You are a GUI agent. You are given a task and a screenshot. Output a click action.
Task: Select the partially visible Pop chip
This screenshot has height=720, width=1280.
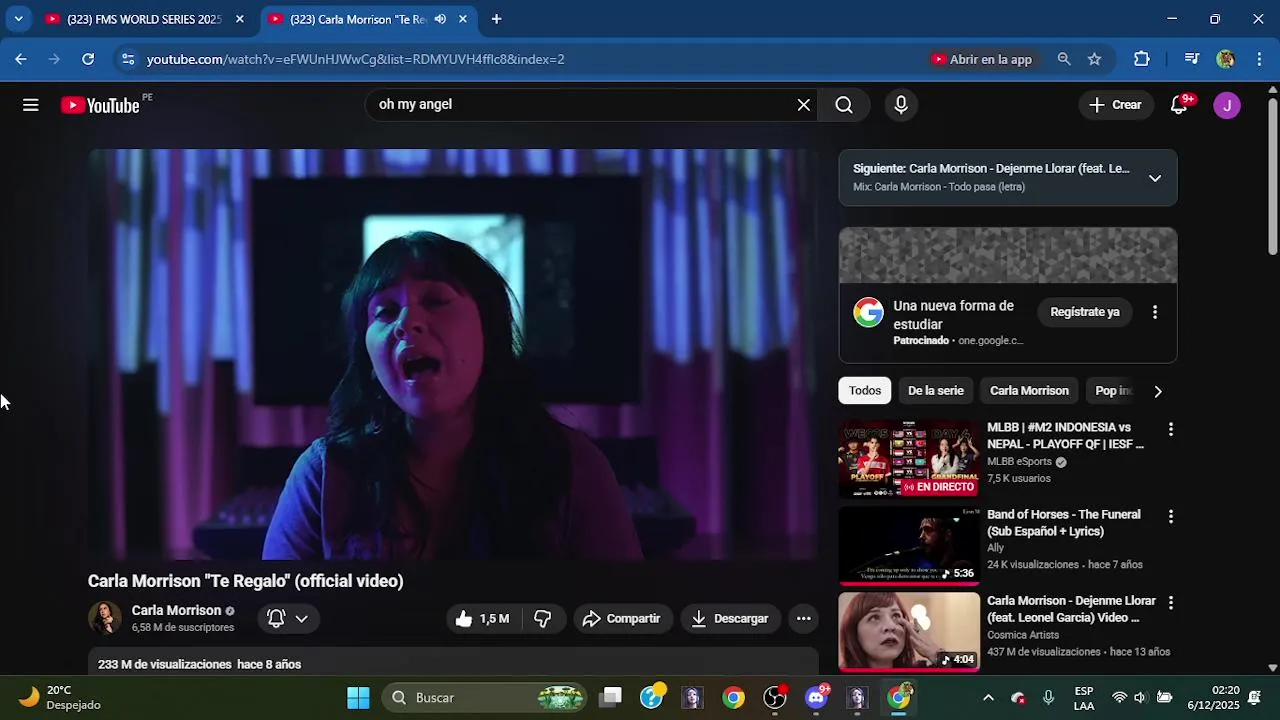pyautogui.click(x=1112, y=391)
